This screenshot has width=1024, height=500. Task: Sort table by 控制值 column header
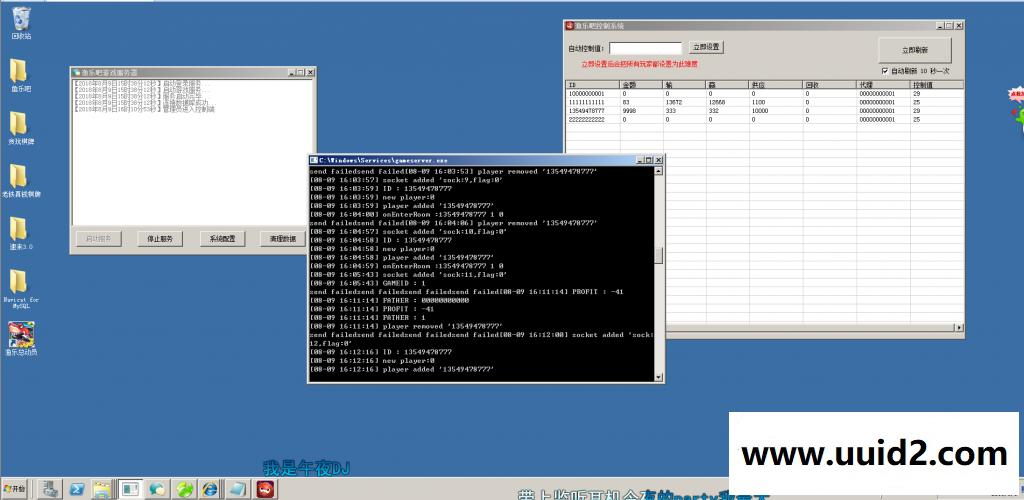click(x=930, y=85)
